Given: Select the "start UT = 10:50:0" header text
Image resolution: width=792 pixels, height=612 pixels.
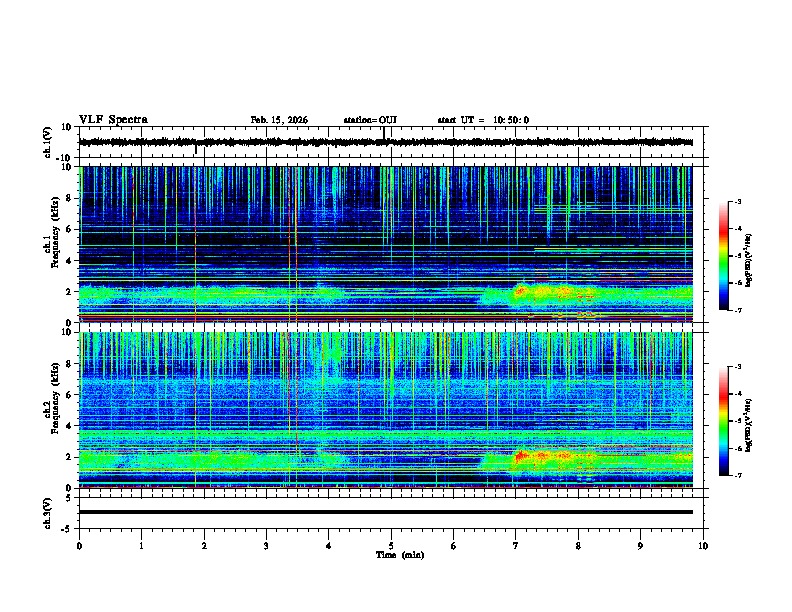Looking at the screenshot, I should [x=483, y=120].
